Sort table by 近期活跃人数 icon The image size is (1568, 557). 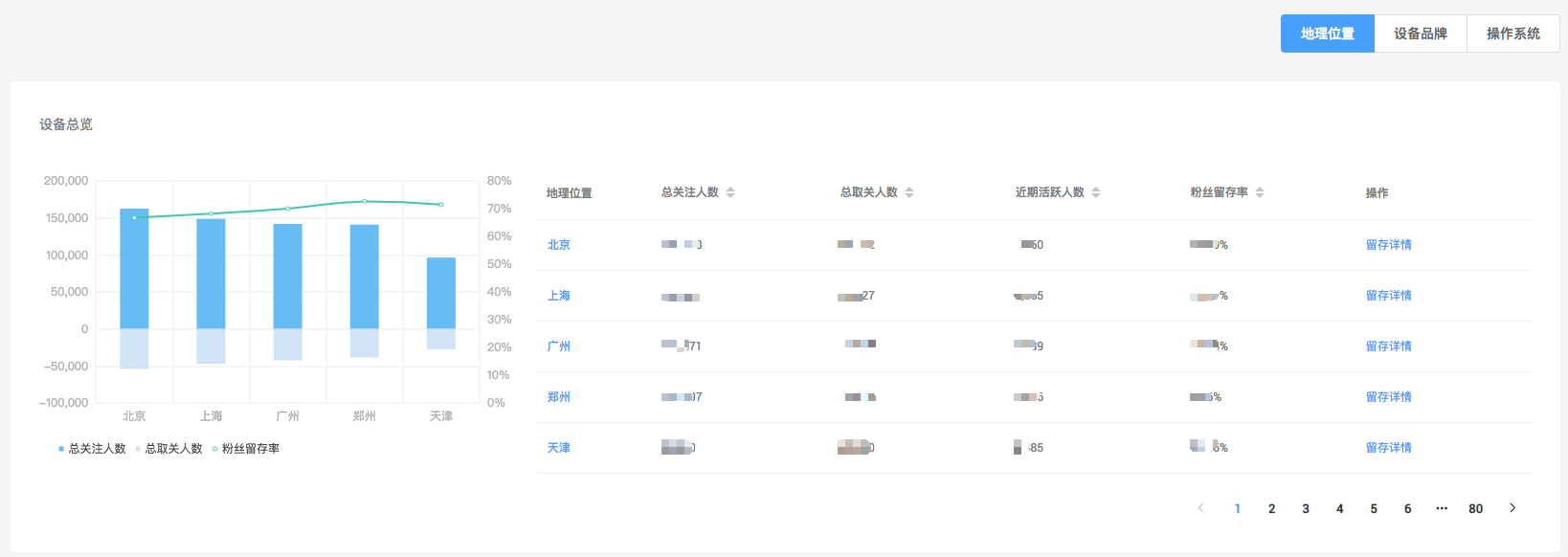[1096, 192]
